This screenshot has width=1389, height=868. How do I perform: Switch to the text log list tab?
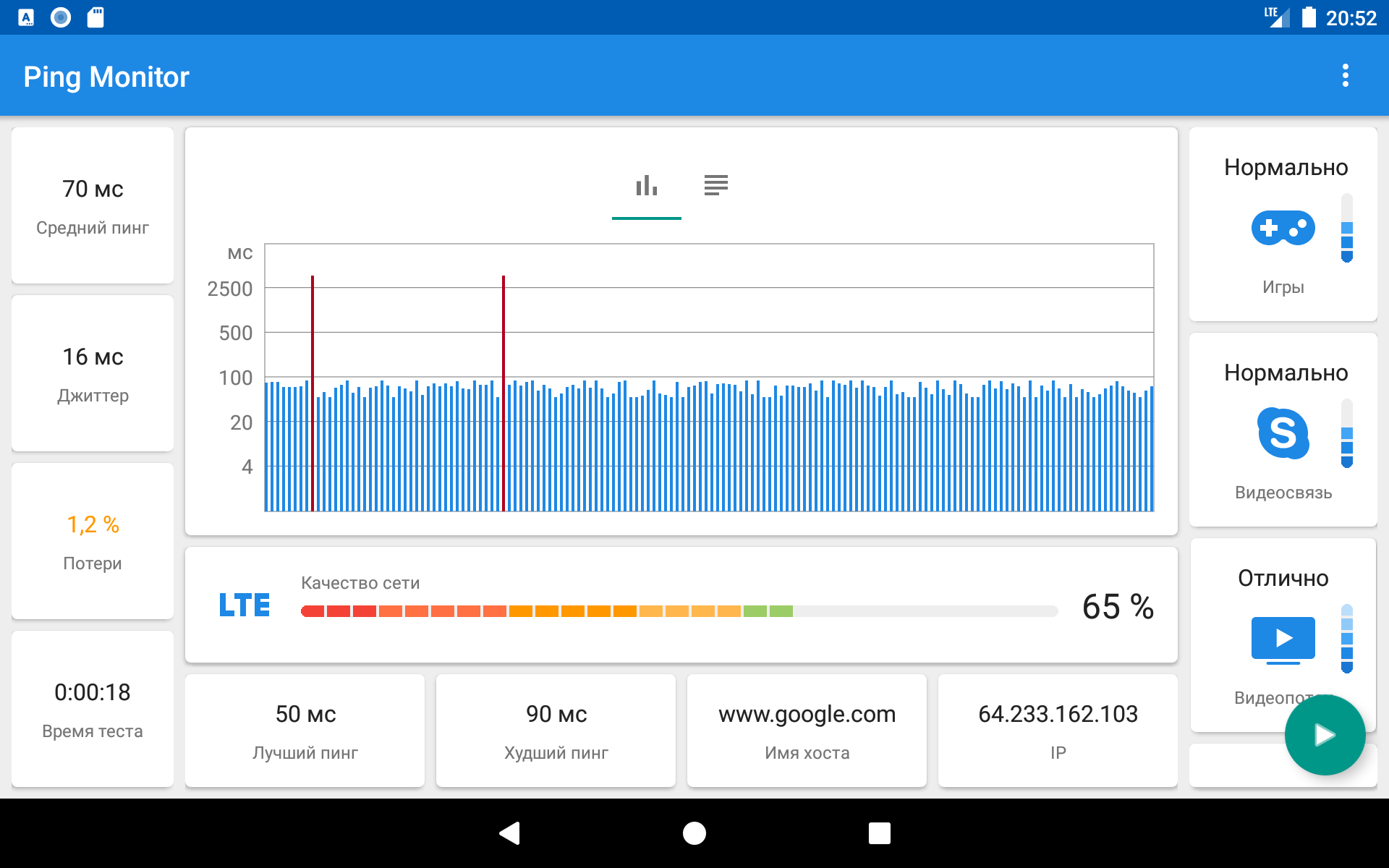716,186
